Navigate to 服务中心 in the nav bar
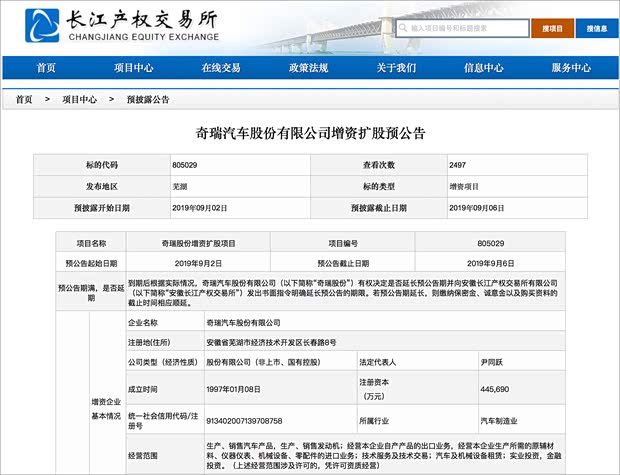 pos(571,68)
